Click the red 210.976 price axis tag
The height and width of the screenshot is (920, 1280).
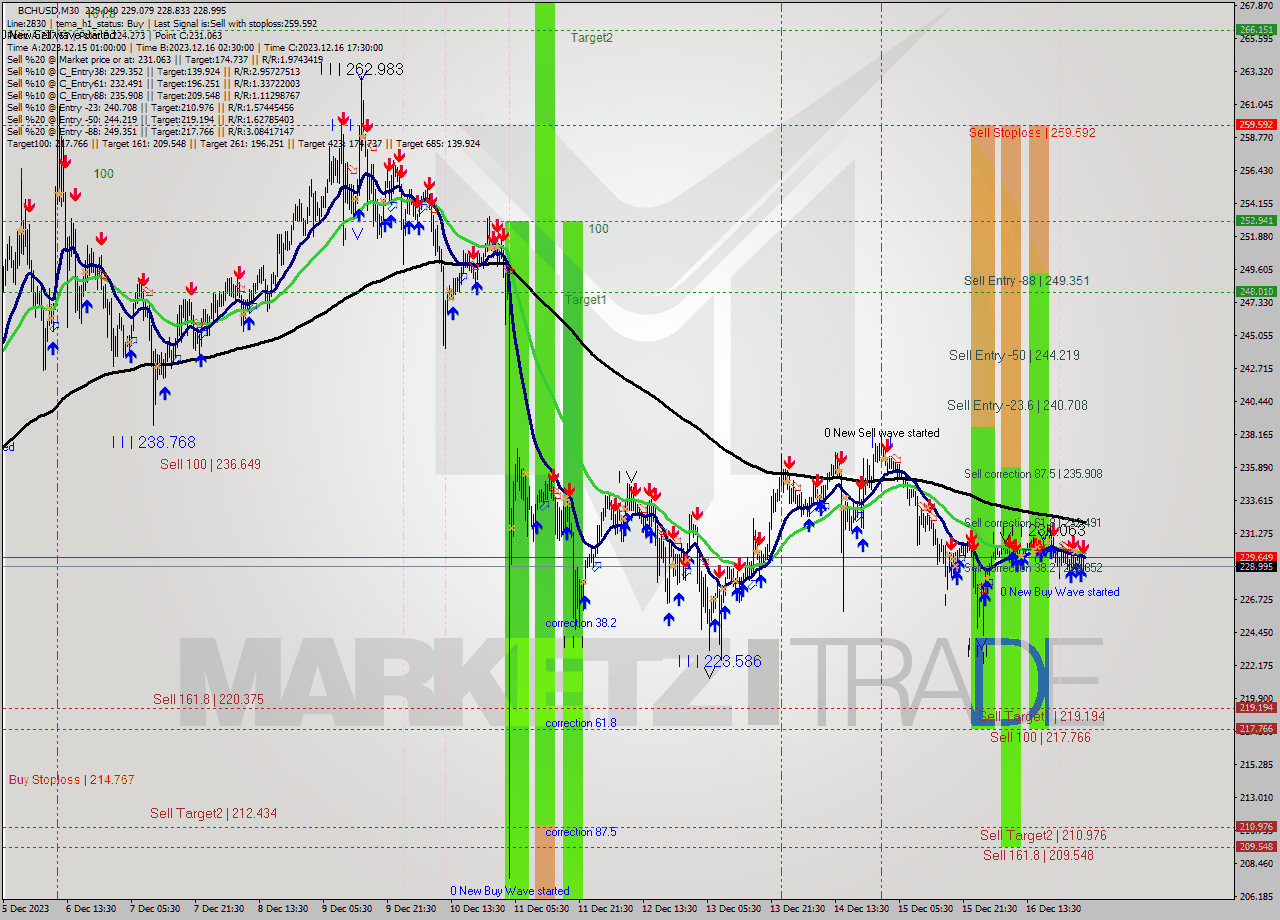1256,827
